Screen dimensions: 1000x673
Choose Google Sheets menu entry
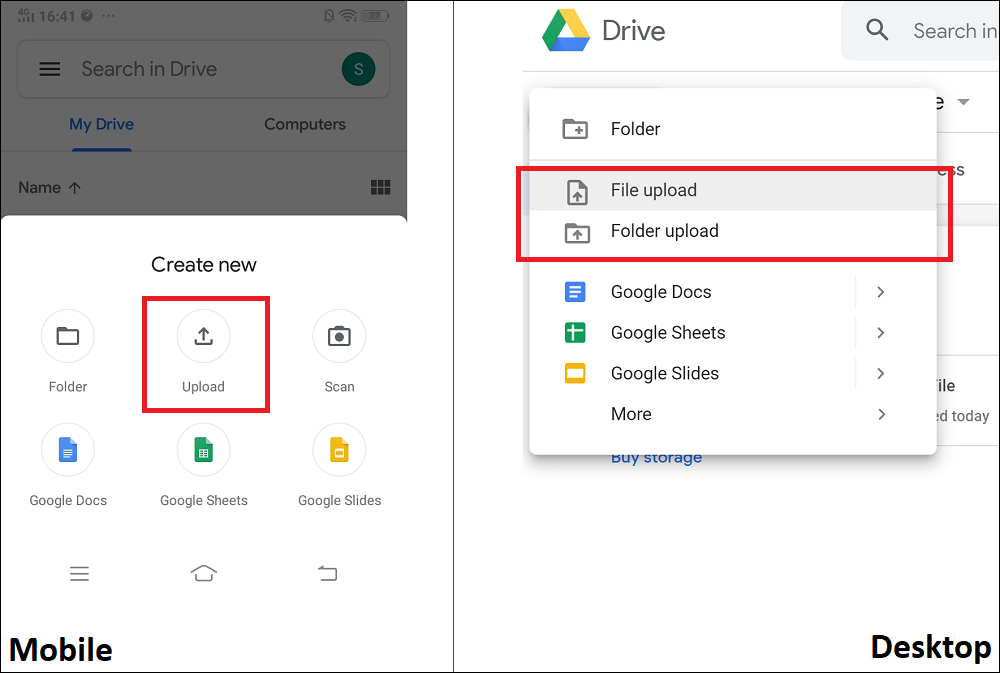733,332
